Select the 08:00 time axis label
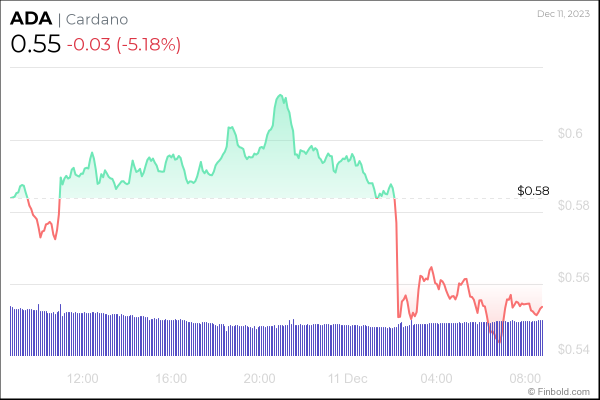 (526, 379)
